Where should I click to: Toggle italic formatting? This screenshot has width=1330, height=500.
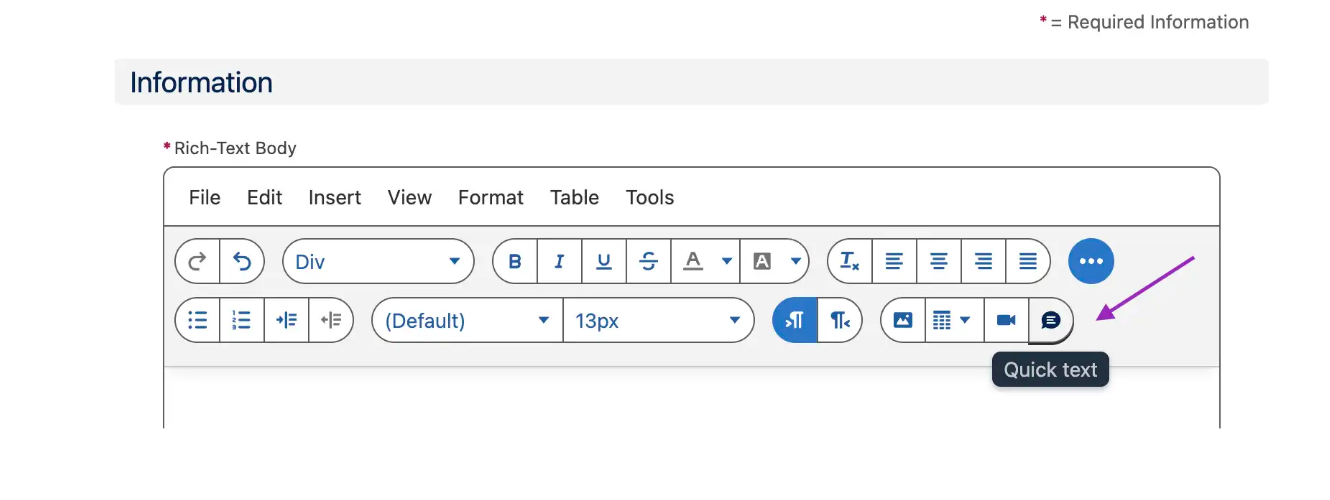(x=559, y=262)
